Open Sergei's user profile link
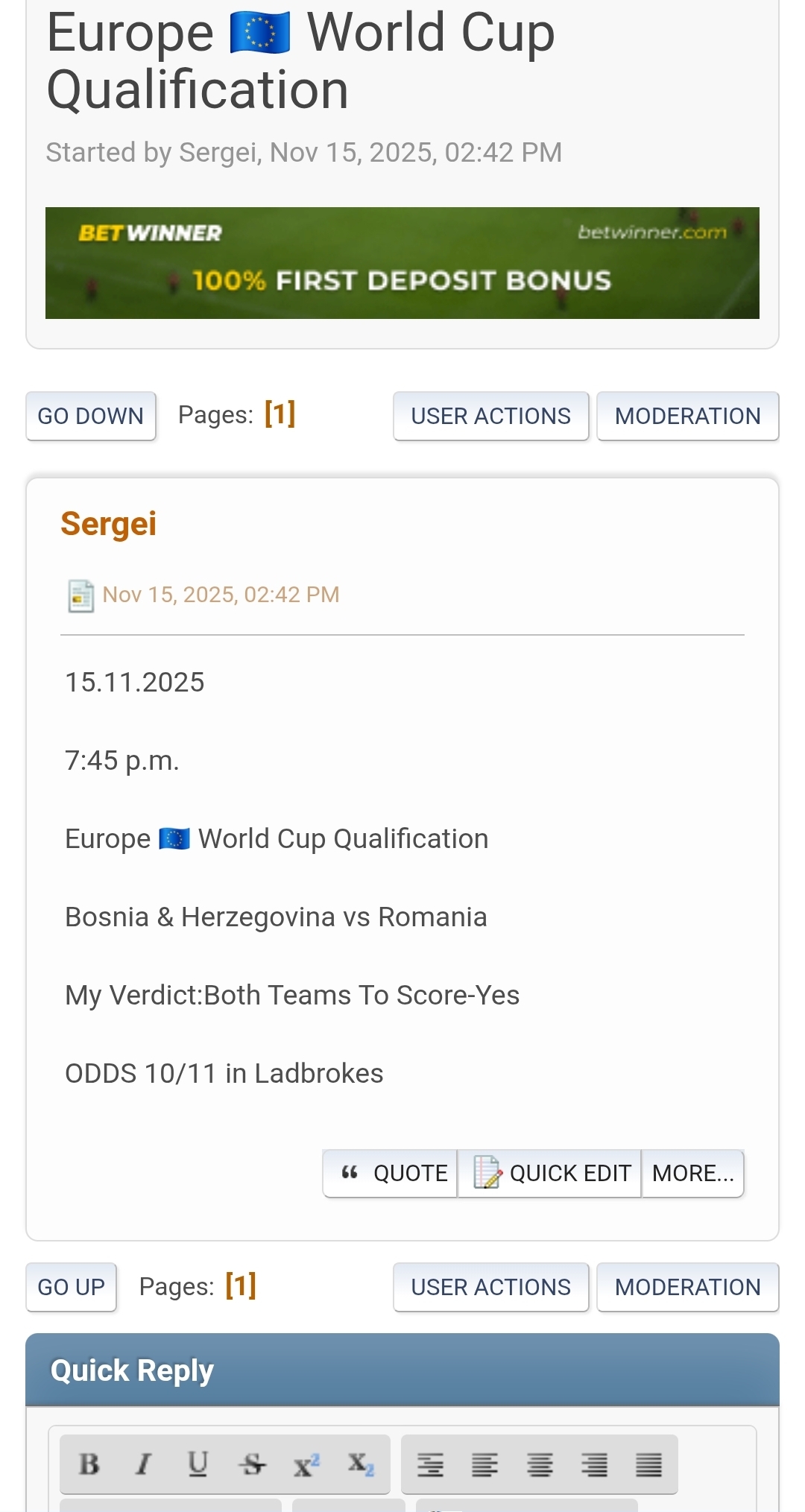This screenshot has height=1512, width=805. (x=109, y=524)
